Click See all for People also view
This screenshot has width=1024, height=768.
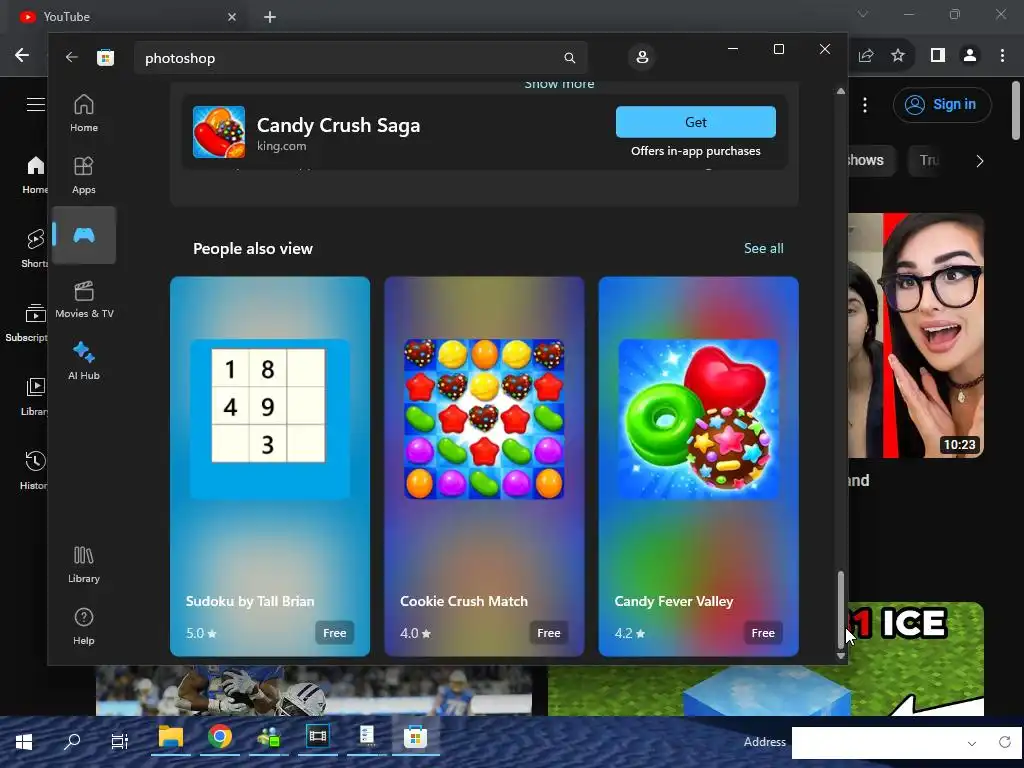(763, 248)
